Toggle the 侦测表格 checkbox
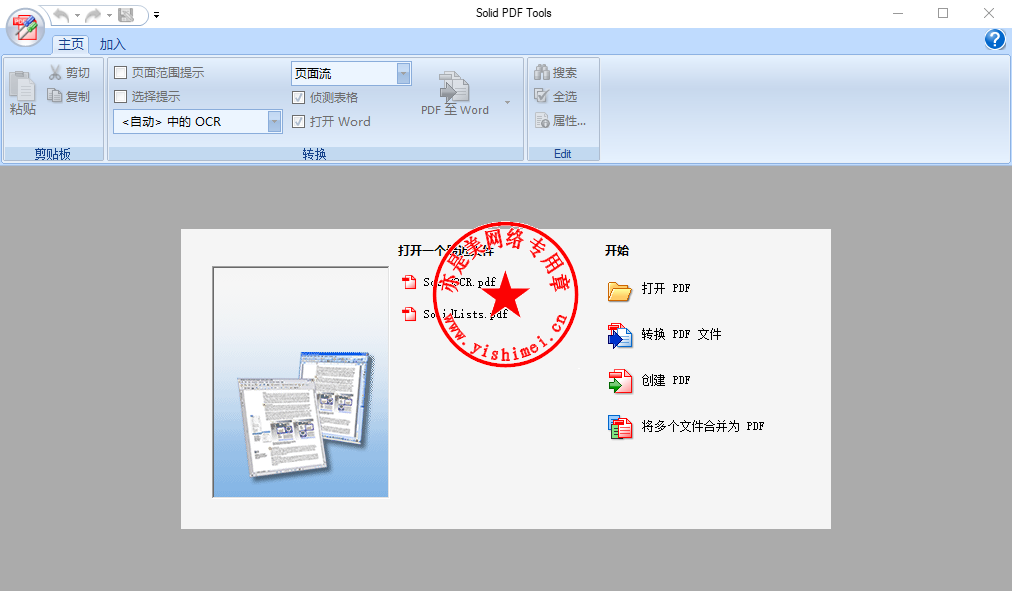The height and width of the screenshot is (591, 1012). (298, 97)
